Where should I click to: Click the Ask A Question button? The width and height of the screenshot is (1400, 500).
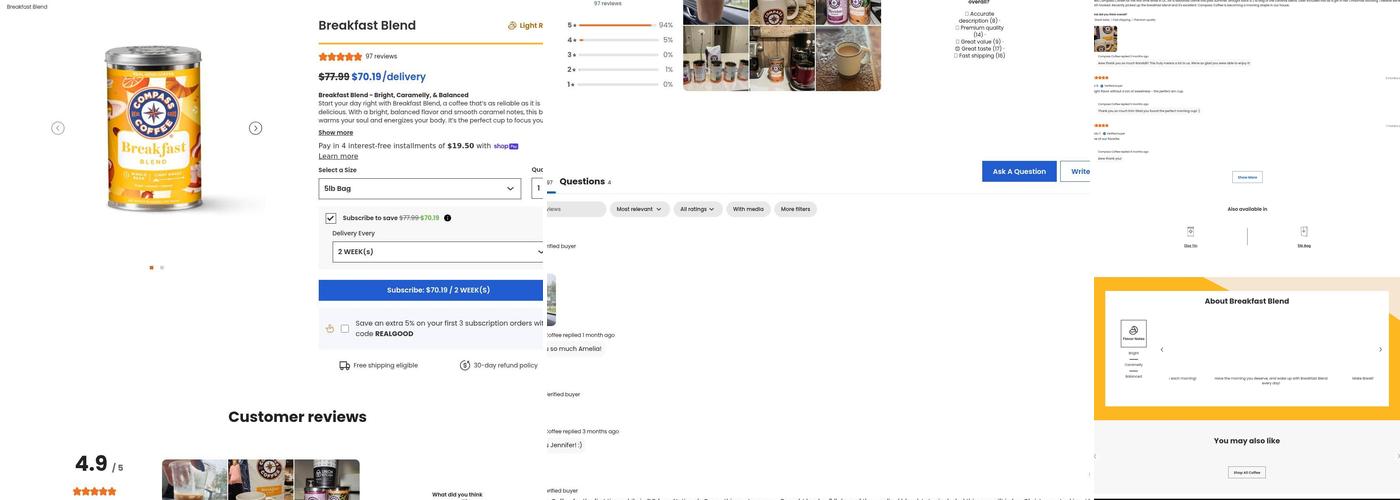click(1019, 171)
